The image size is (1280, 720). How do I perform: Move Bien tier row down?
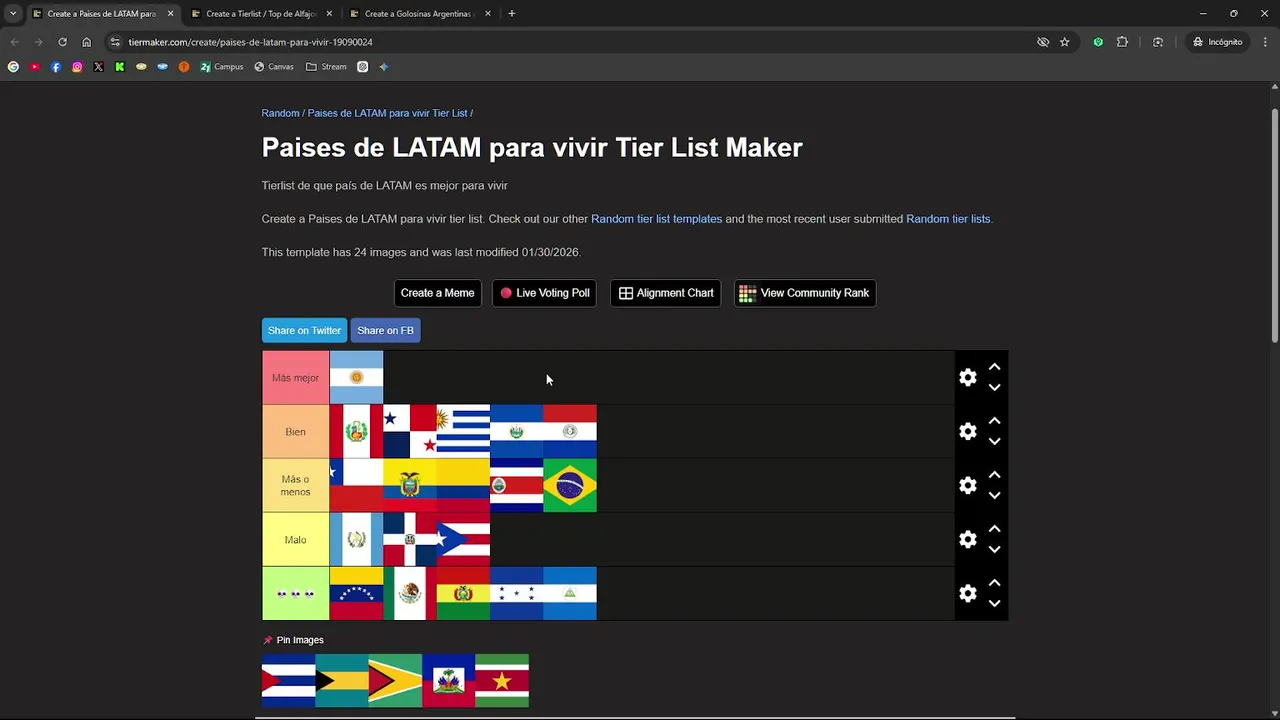point(994,442)
